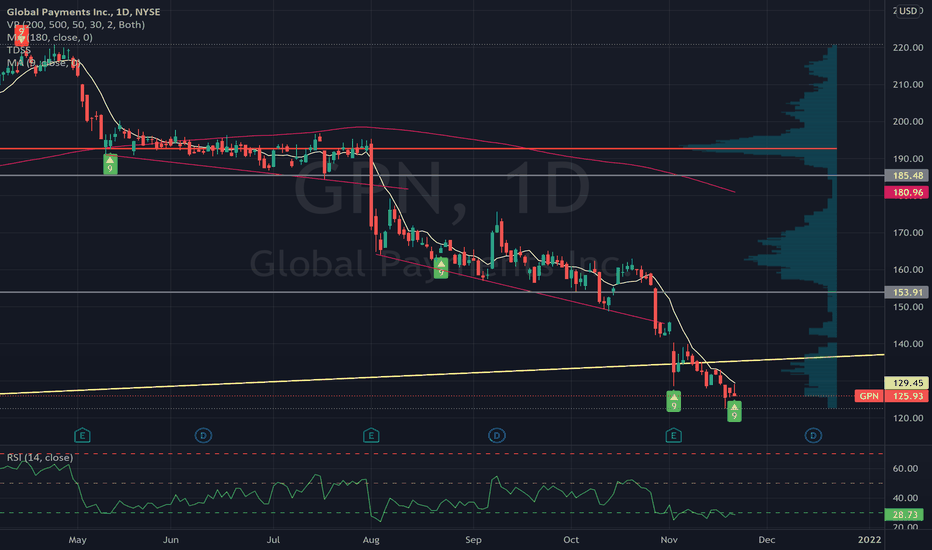Click the Global Payments Inc. symbol title
This screenshot has width=932, height=550.
pyautogui.click(x=83, y=11)
